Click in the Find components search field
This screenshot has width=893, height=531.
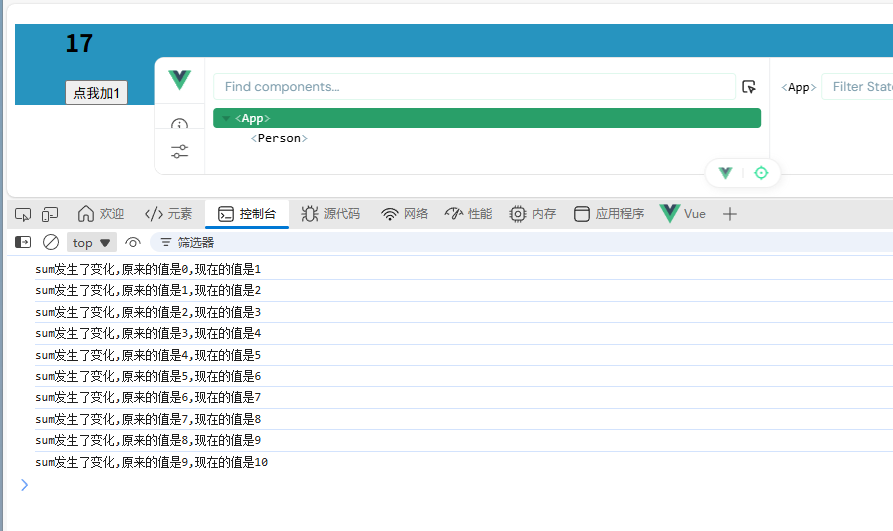tap(474, 87)
